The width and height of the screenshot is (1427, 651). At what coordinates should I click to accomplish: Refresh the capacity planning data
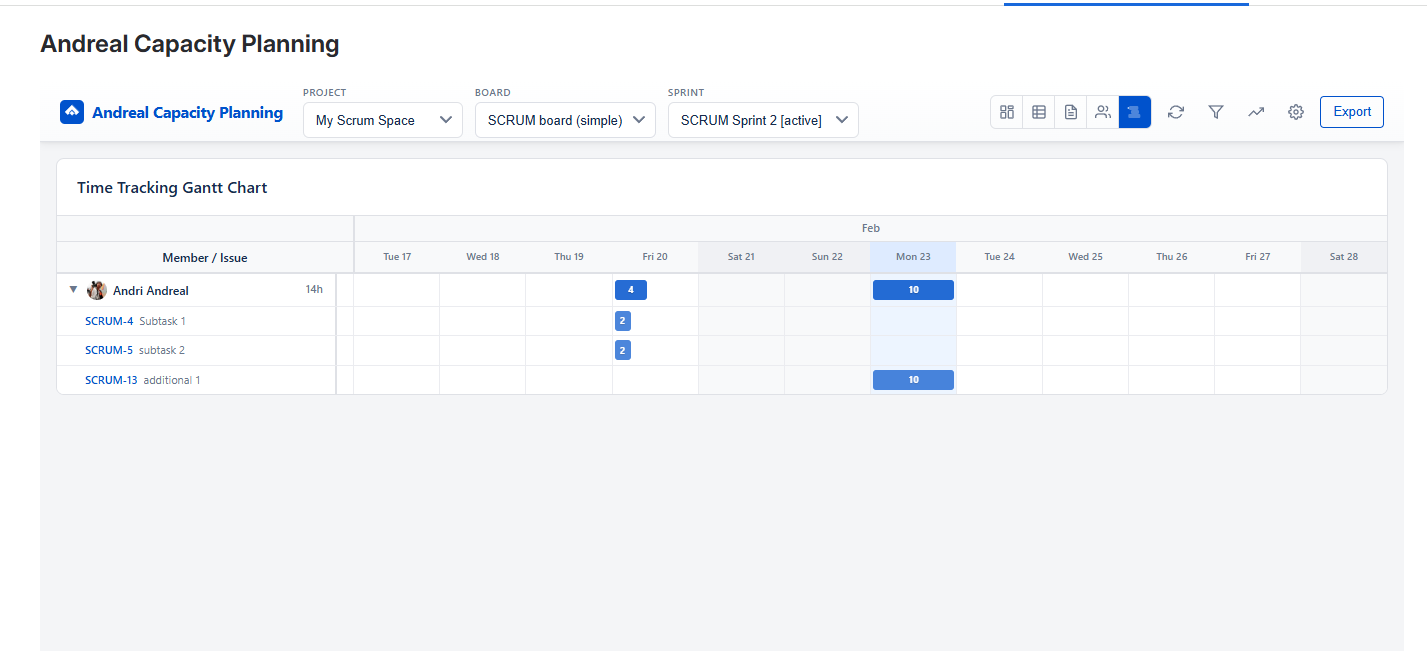click(x=1175, y=112)
